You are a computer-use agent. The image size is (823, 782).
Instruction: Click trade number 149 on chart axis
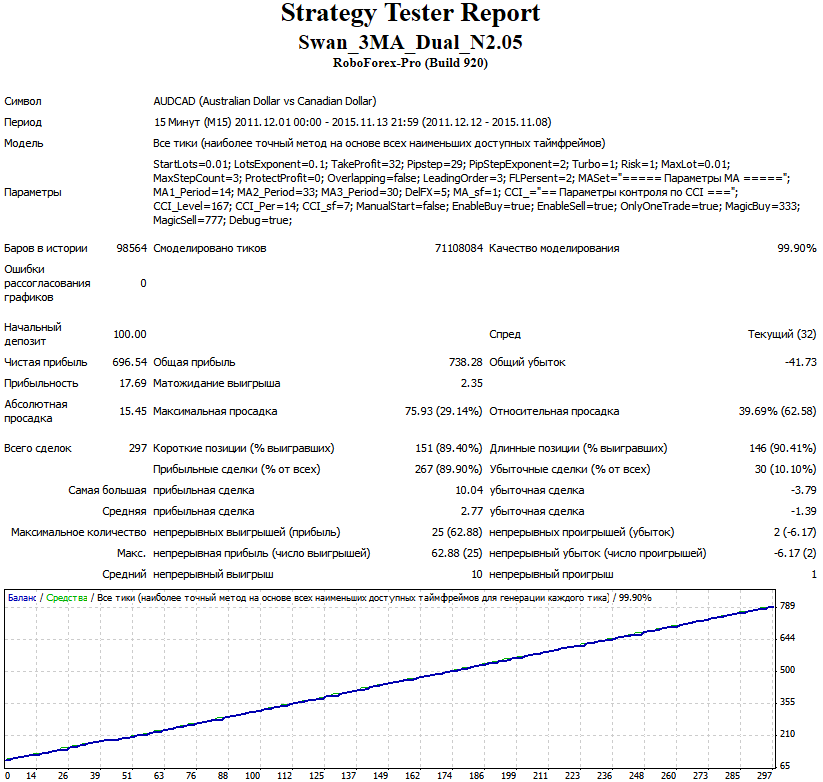381,776
